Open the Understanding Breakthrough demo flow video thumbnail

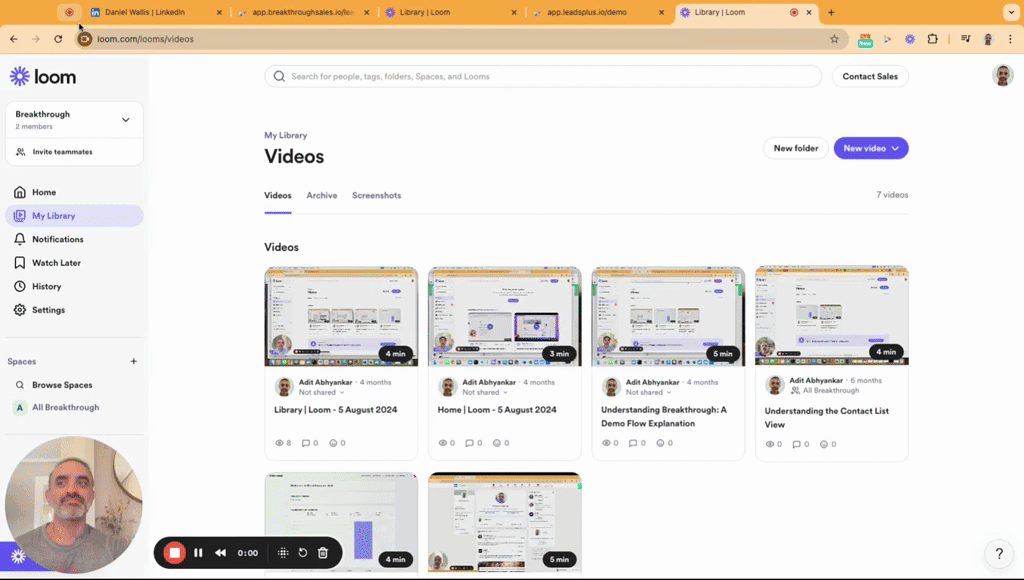[x=668, y=316]
